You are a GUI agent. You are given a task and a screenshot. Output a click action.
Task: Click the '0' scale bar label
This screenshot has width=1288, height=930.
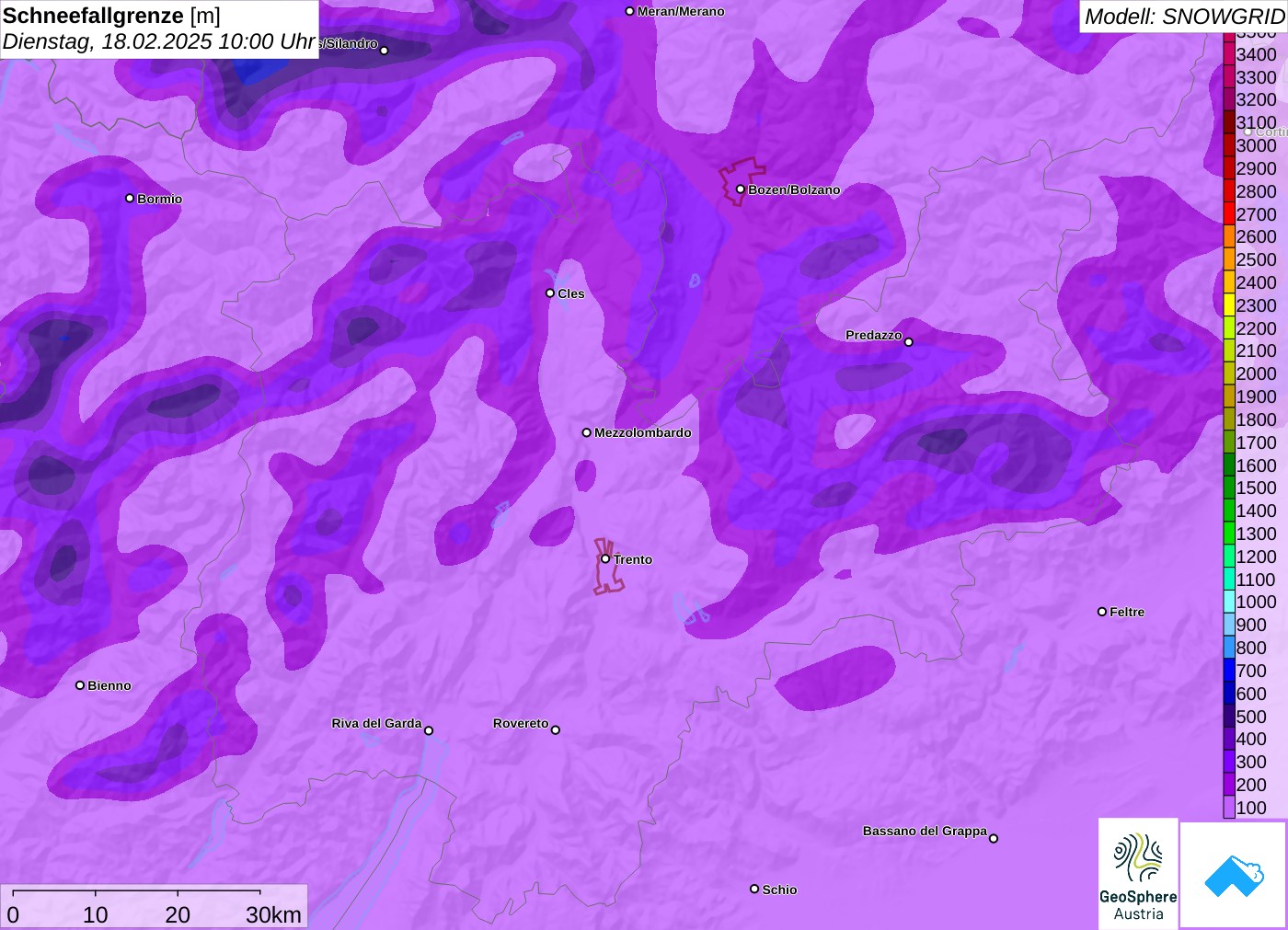pyautogui.click(x=13, y=915)
